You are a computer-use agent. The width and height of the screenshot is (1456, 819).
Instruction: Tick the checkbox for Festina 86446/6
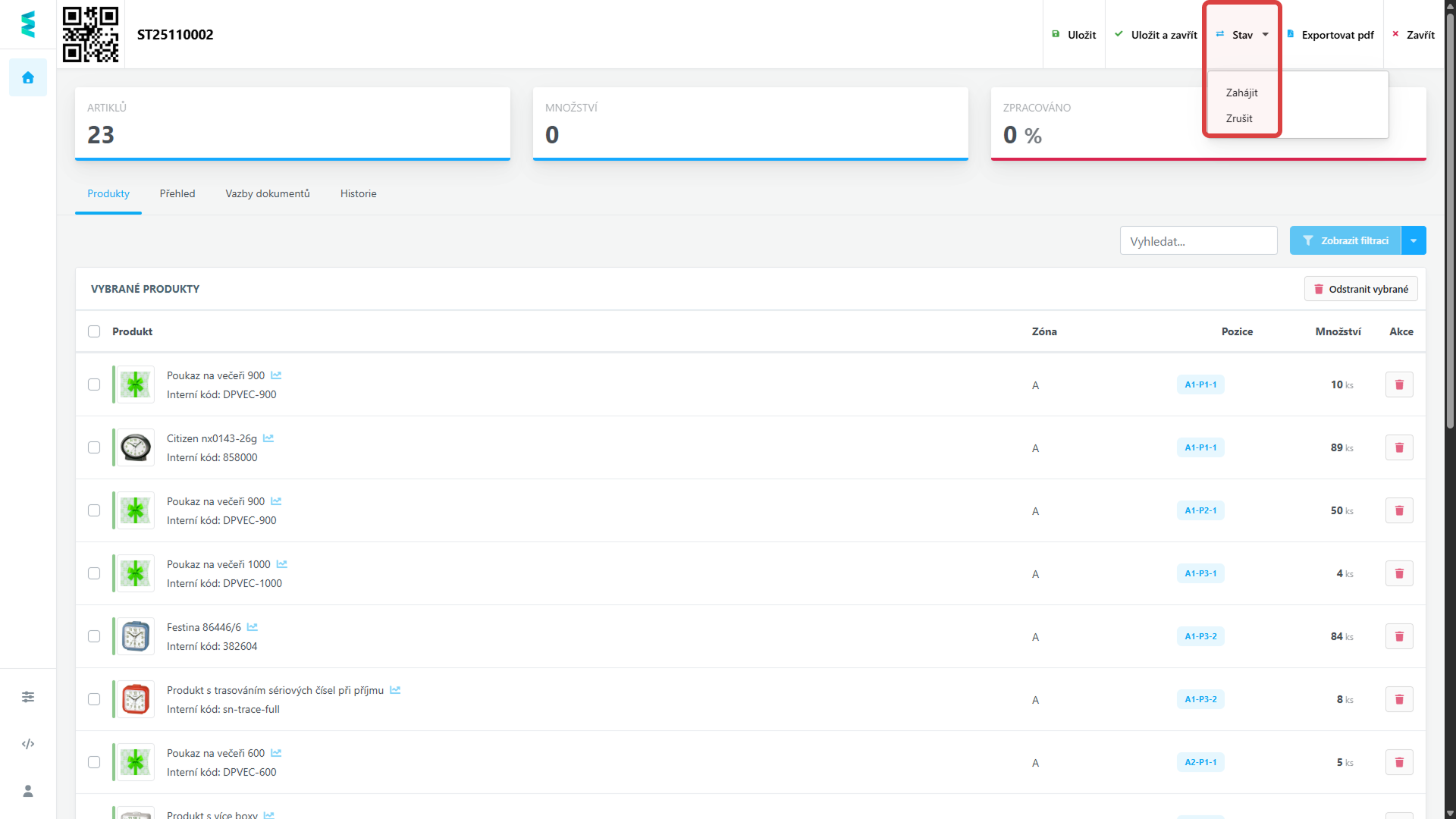pyautogui.click(x=94, y=636)
